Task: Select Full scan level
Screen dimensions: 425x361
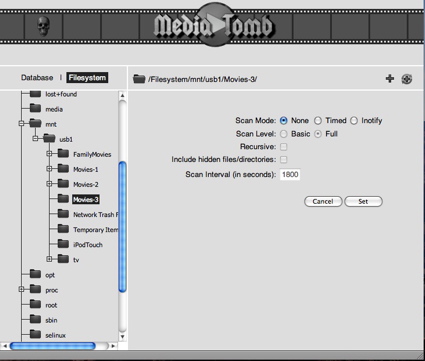Action: 318,134
